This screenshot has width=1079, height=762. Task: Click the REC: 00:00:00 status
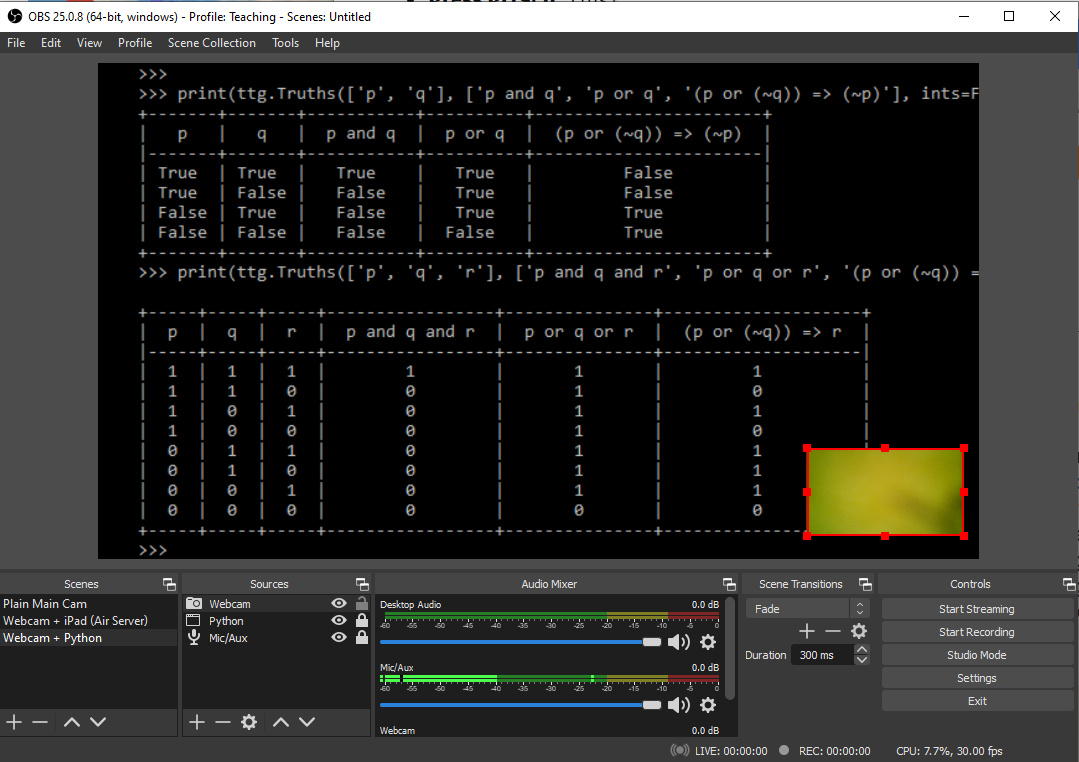(834, 751)
